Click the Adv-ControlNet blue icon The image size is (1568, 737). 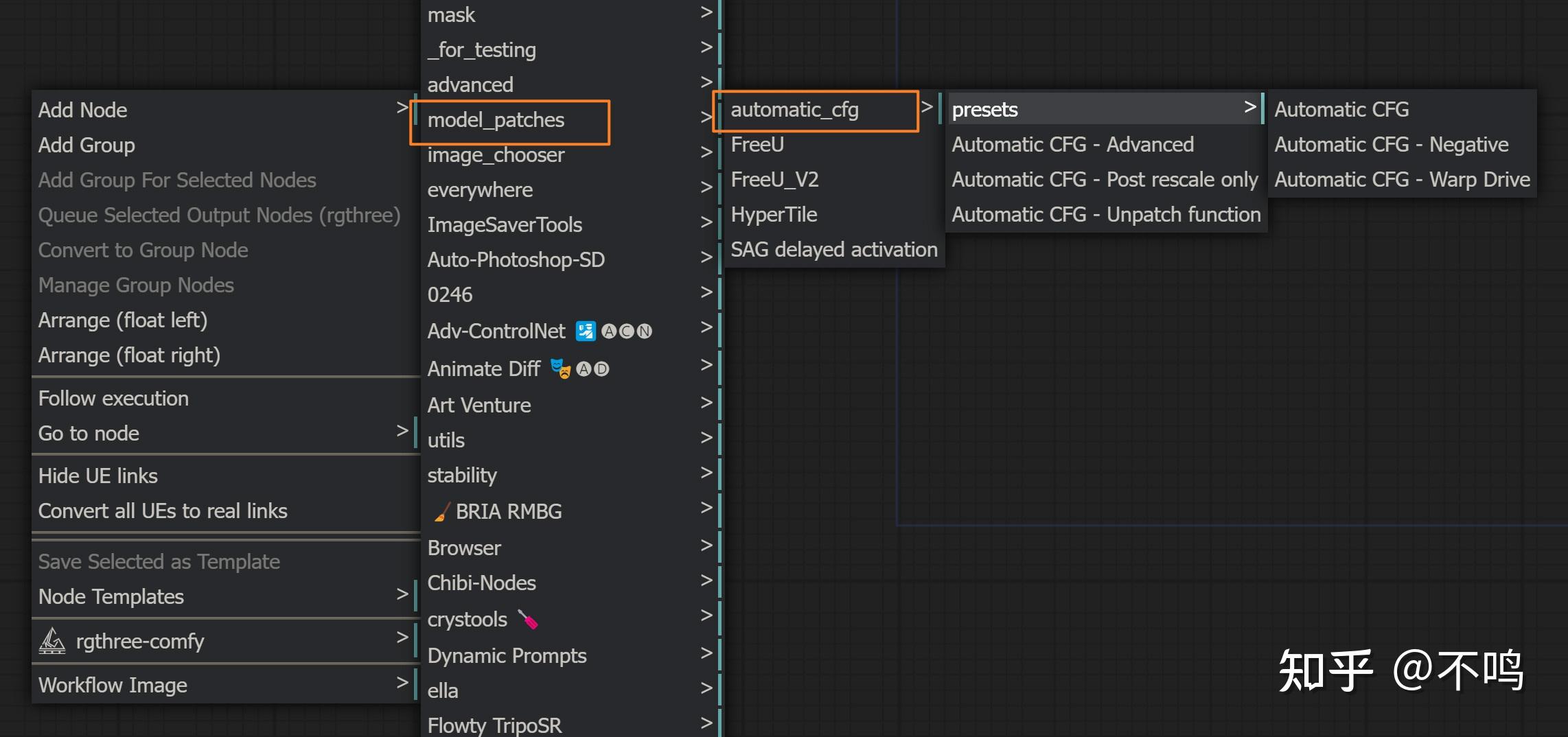click(586, 331)
